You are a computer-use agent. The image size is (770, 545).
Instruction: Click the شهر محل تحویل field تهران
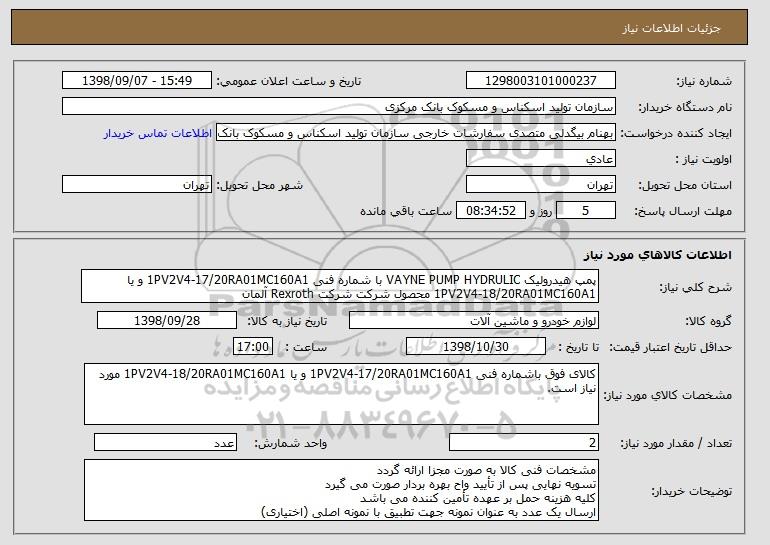pos(137,185)
